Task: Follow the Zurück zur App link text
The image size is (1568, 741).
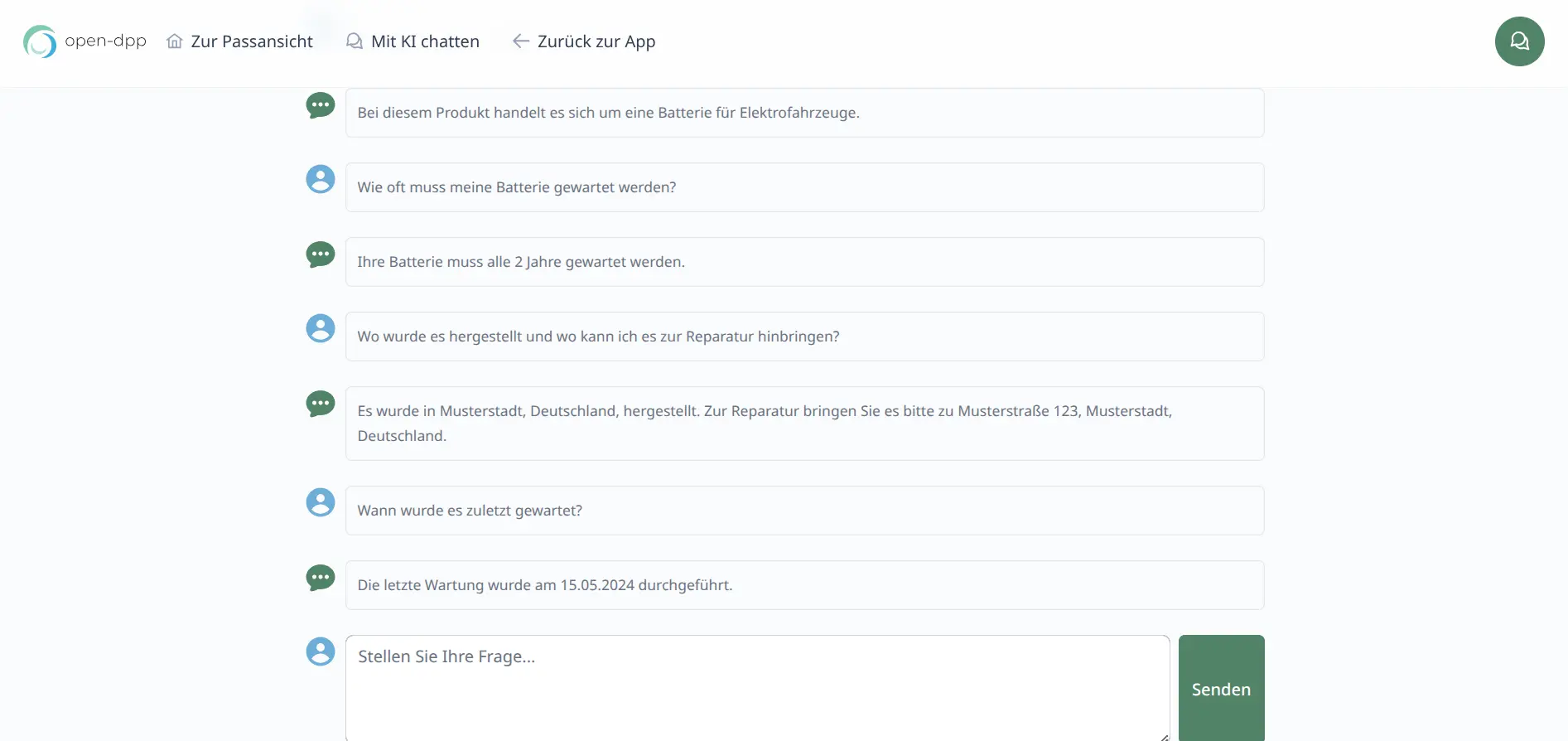Action: click(596, 41)
